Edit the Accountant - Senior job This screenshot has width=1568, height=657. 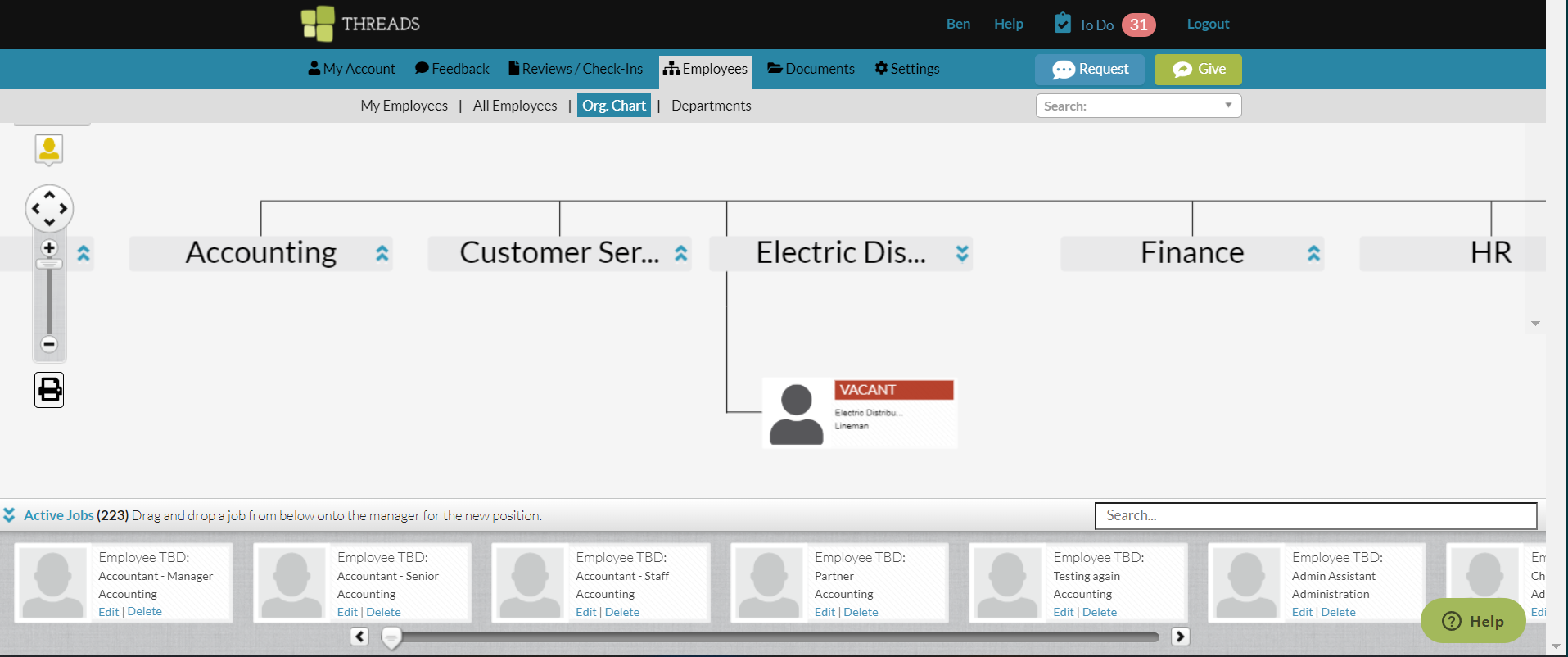tap(347, 612)
